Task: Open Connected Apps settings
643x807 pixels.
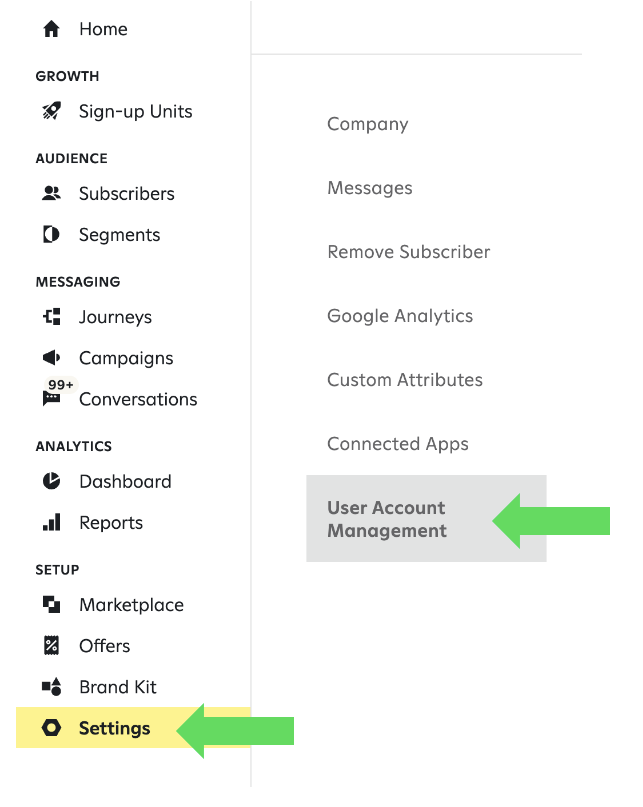Action: [397, 444]
